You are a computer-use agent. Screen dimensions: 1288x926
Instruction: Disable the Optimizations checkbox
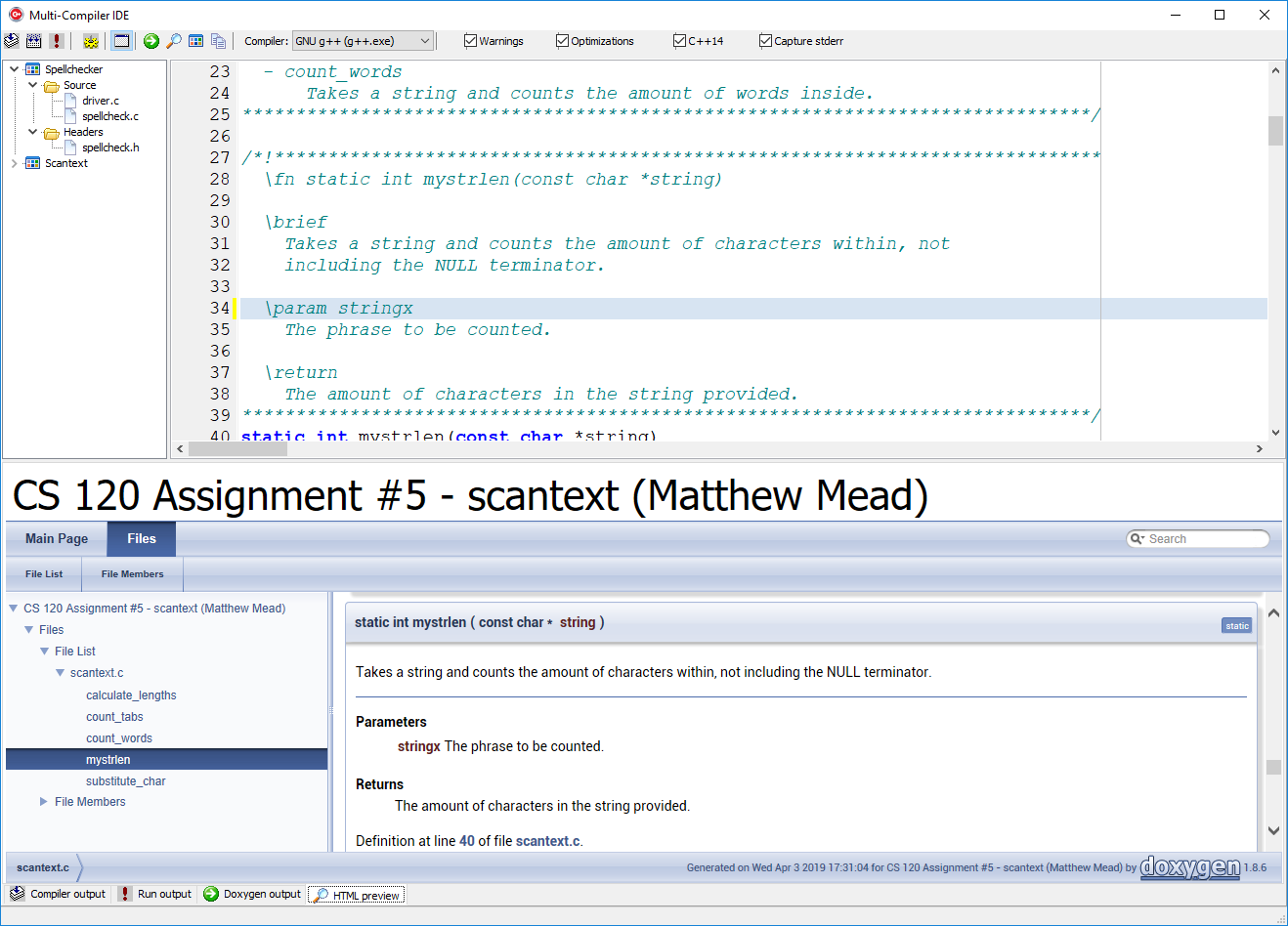coord(562,41)
